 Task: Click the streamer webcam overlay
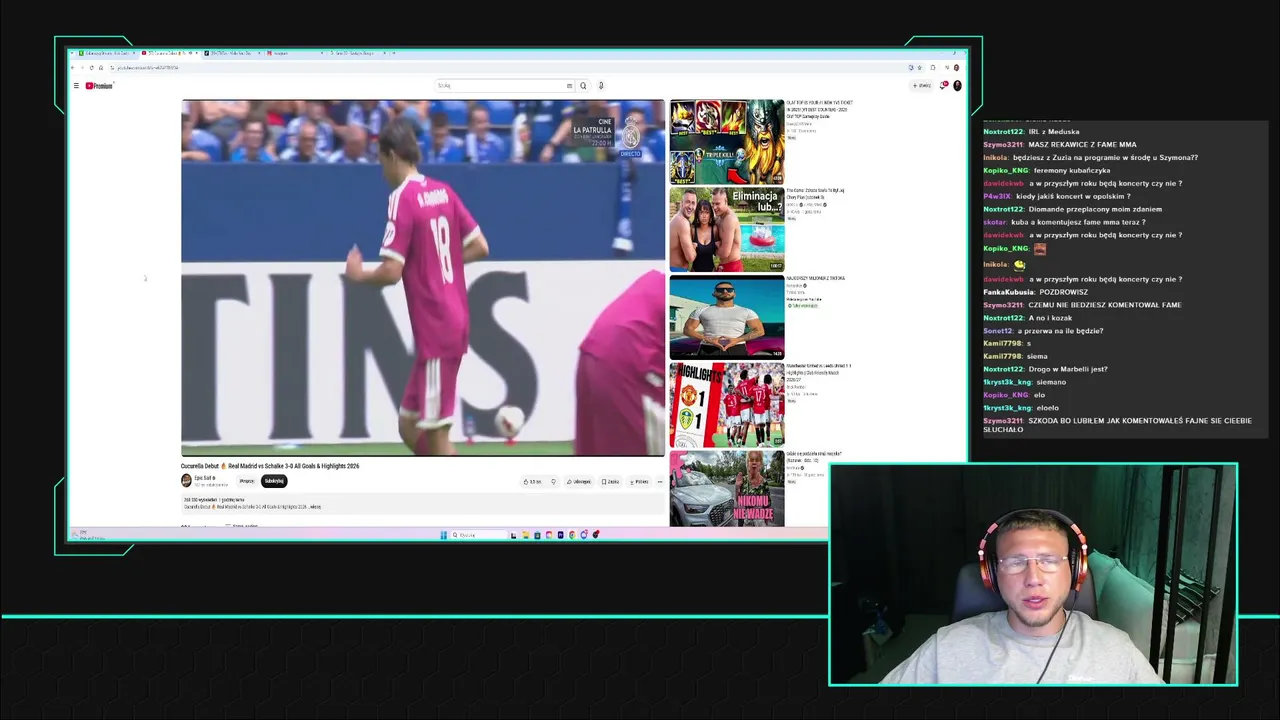1033,575
